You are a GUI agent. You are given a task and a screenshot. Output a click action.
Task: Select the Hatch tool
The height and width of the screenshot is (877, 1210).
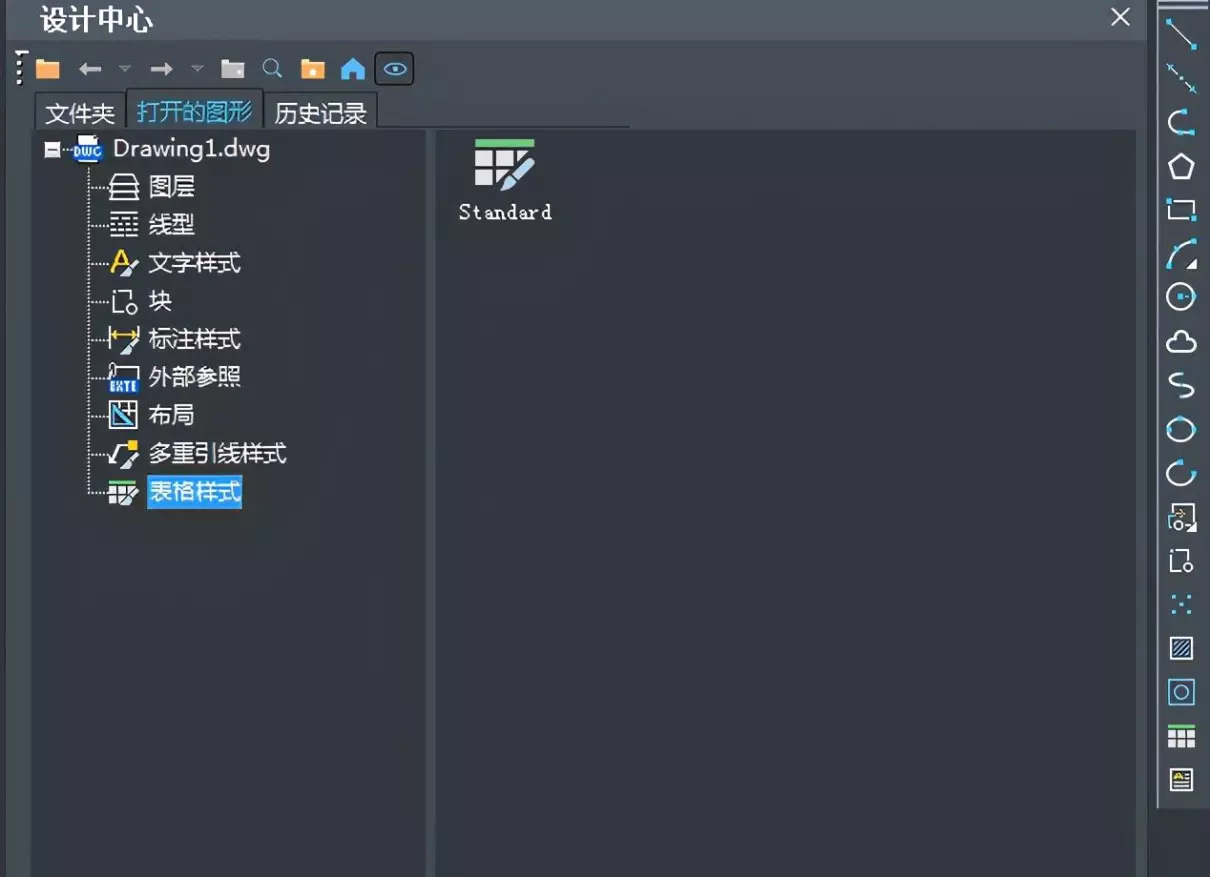[x=1181, y=648]
